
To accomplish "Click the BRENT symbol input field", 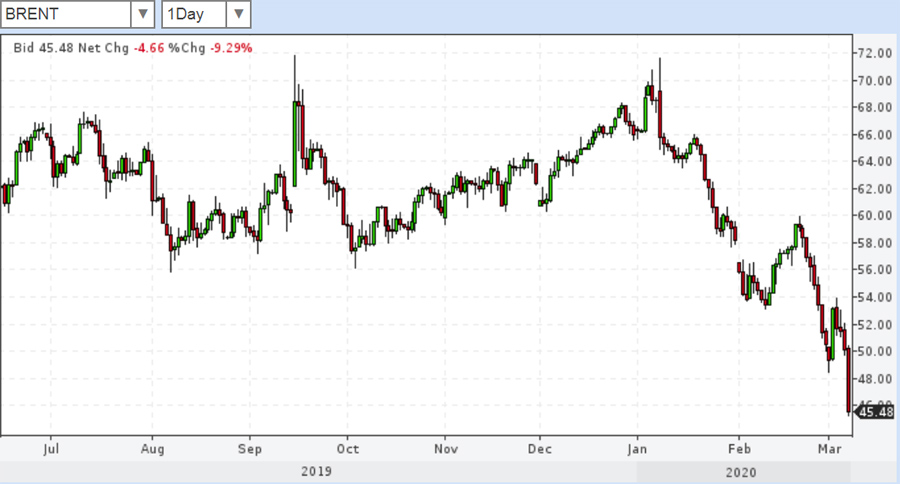I will 66,14.
